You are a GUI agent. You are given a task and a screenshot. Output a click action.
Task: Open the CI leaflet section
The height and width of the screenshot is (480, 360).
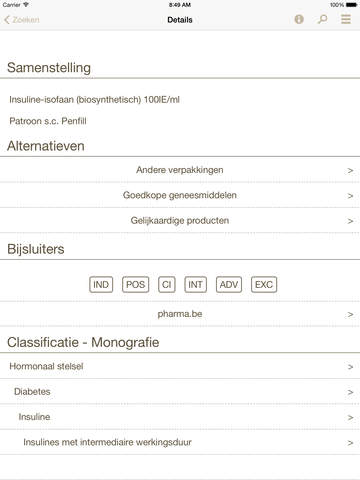click(x=167, y=285)
